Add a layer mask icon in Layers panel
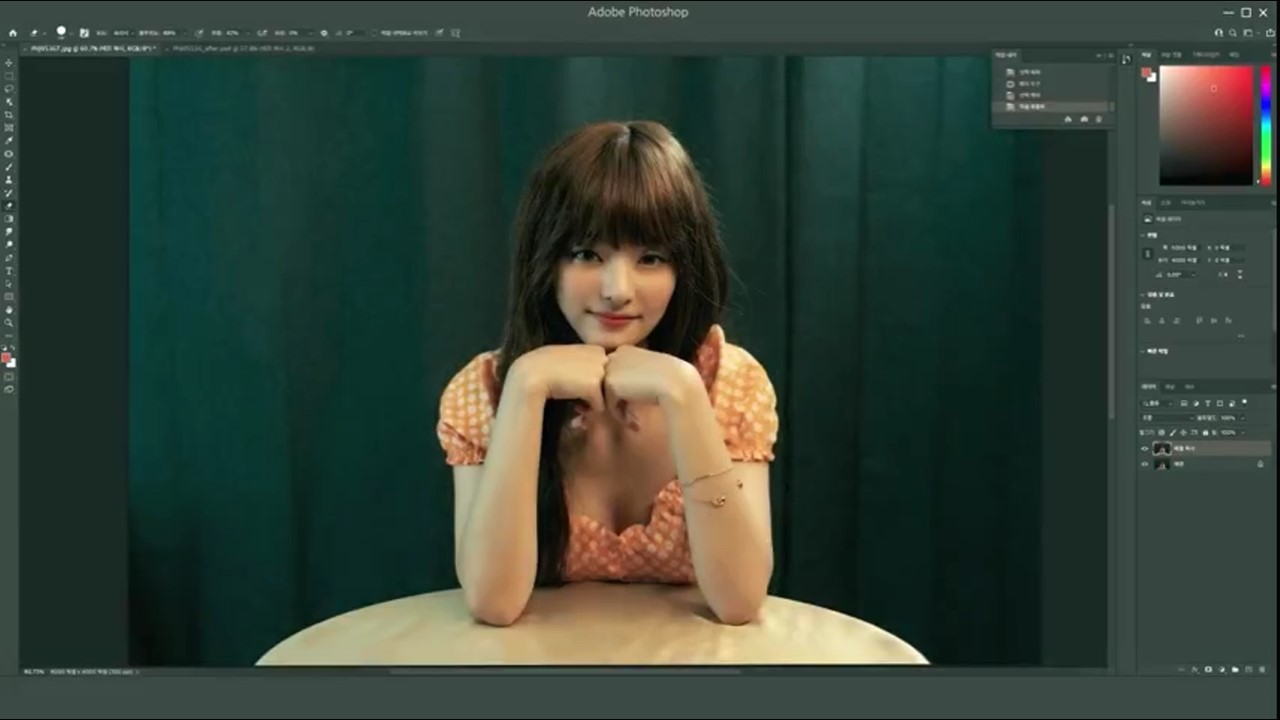Image resolution: width=1280 pixels, height=720 pixels. coord(1208,669)
